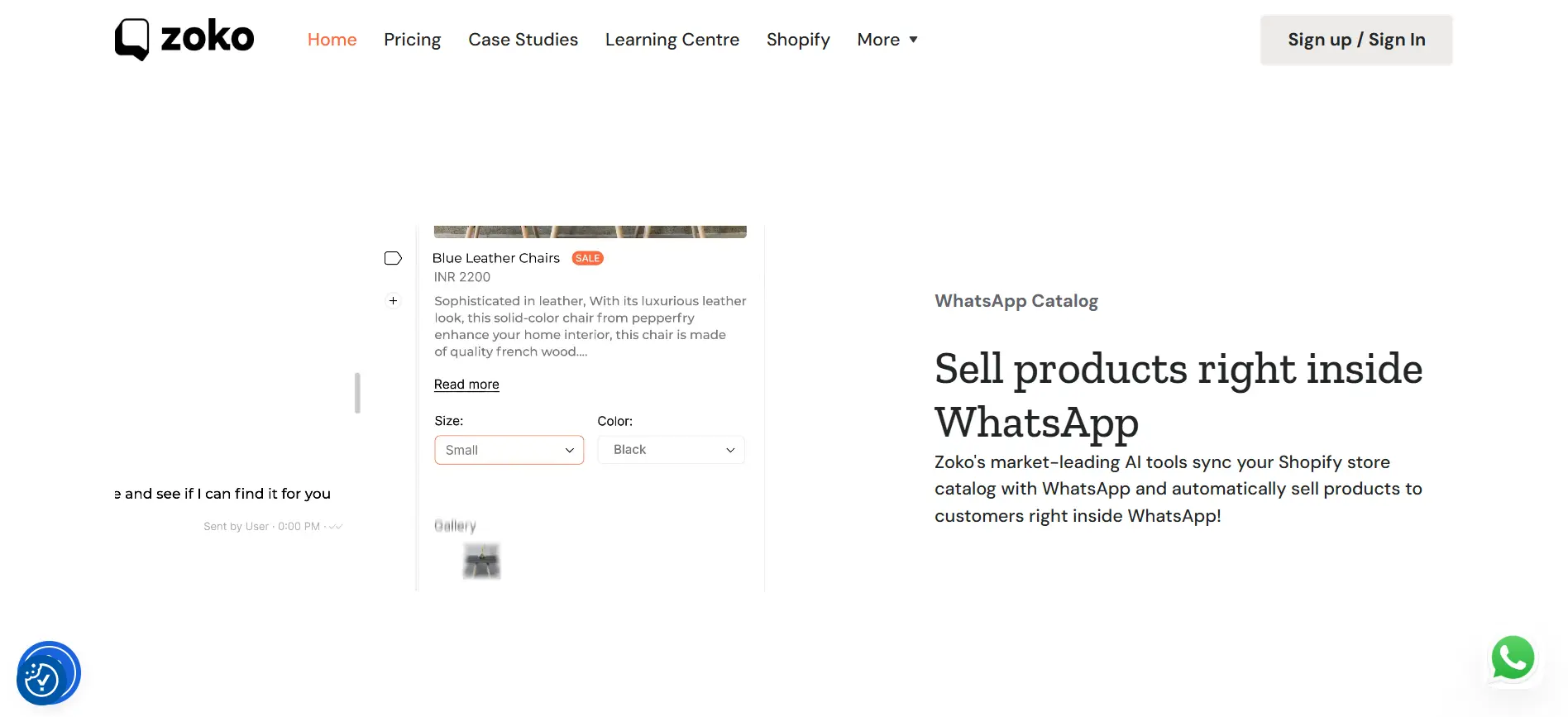Click the Read more link

(466, 384)
